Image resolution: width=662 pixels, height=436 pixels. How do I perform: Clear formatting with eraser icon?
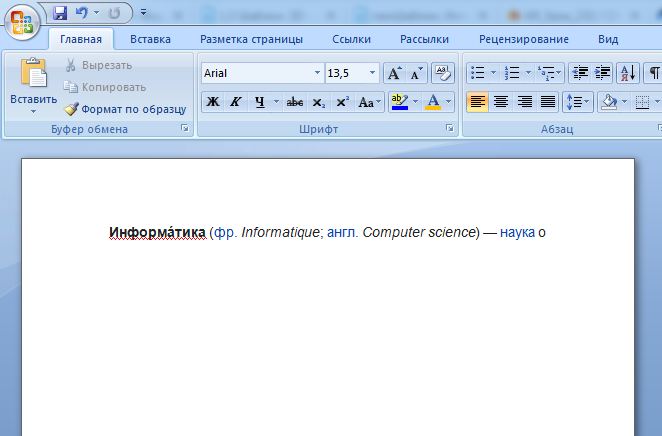click(442, 73)
